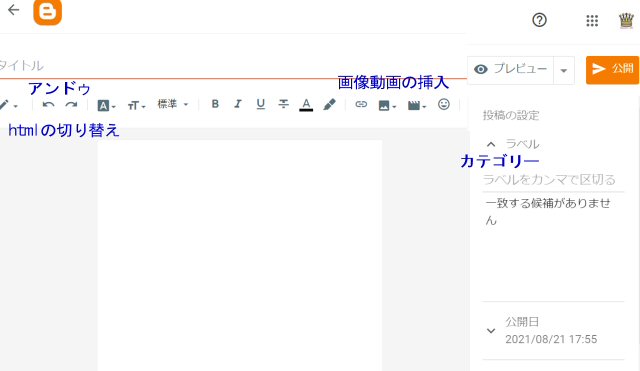Open the insert video menu

[x=417, y=106]
